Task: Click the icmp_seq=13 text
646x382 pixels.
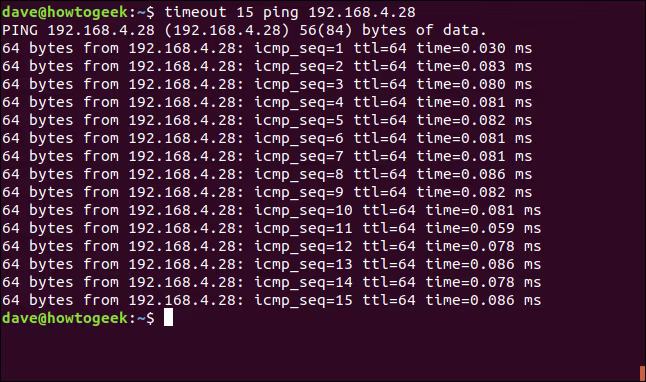Action: pyautogui.click(x=303, y=265)
